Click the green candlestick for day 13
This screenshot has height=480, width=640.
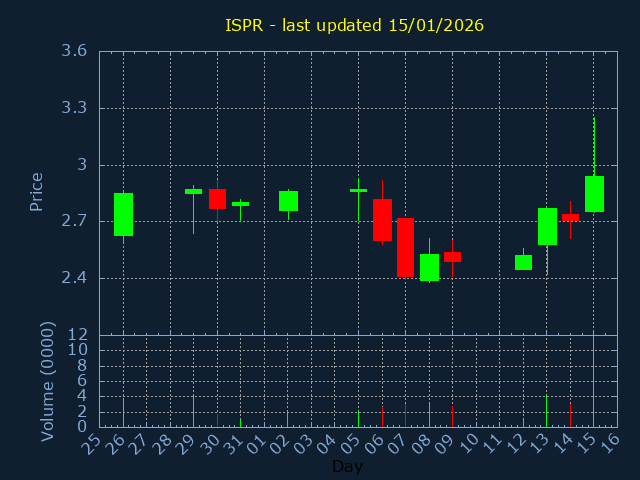pyautogui.click(x=547, y=226)
